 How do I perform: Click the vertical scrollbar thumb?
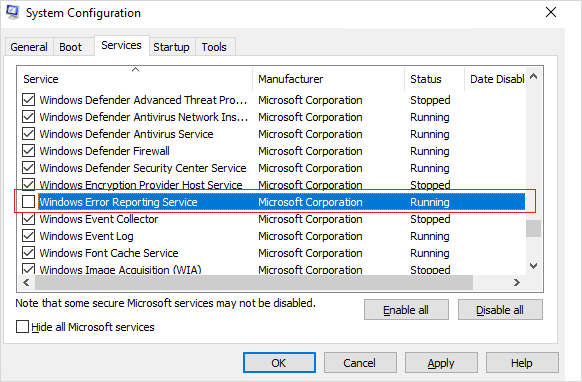coord(534,228)
